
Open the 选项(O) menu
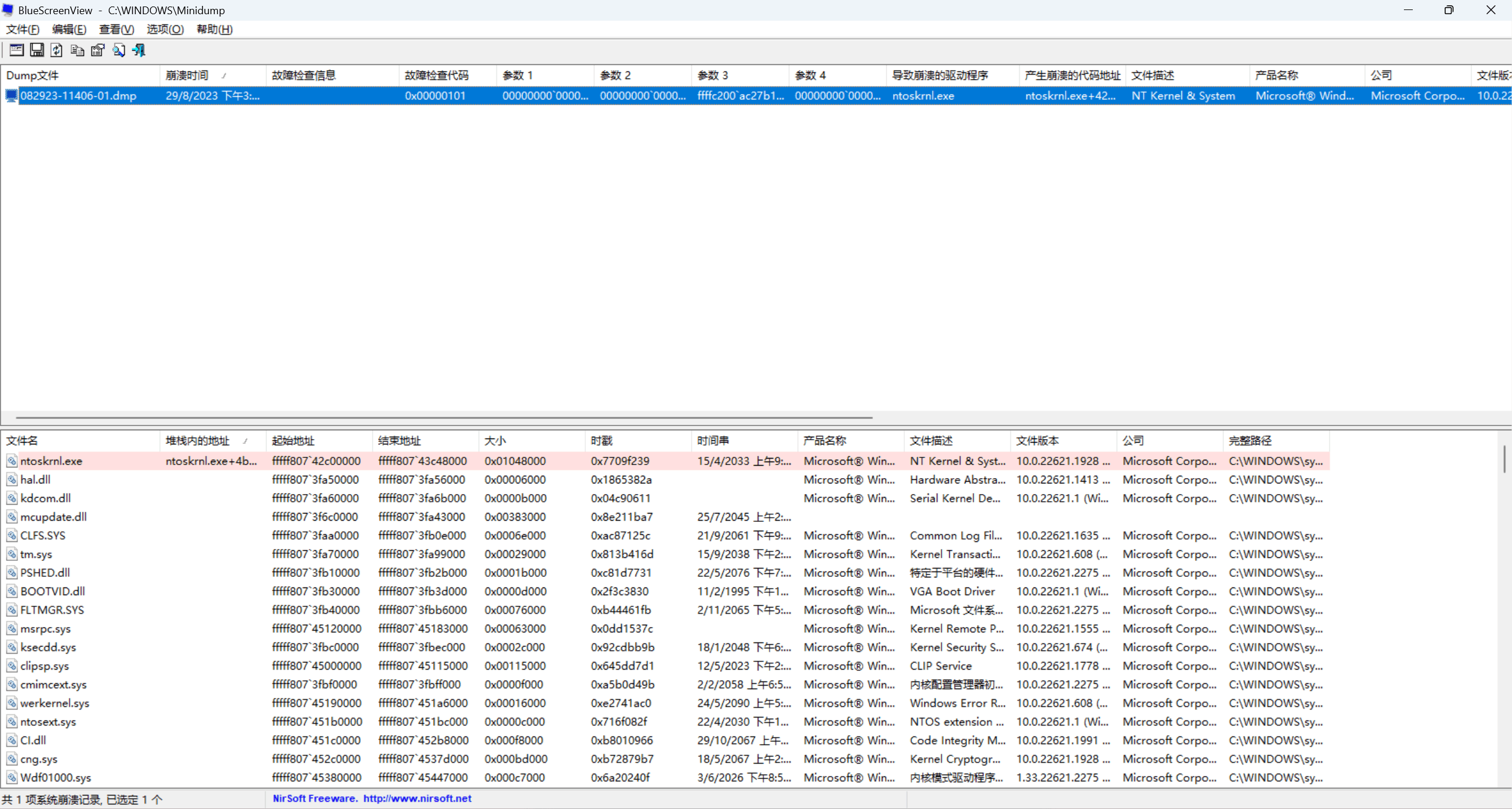(165, 30)
